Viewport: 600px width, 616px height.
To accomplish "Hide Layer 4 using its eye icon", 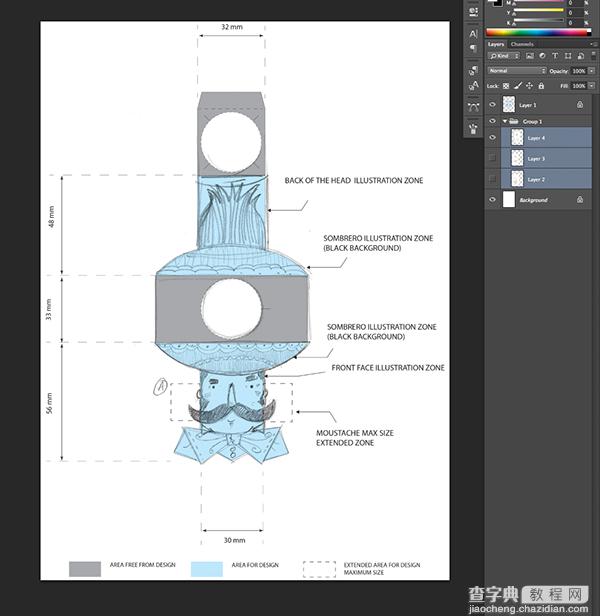I will click(492, 138).
